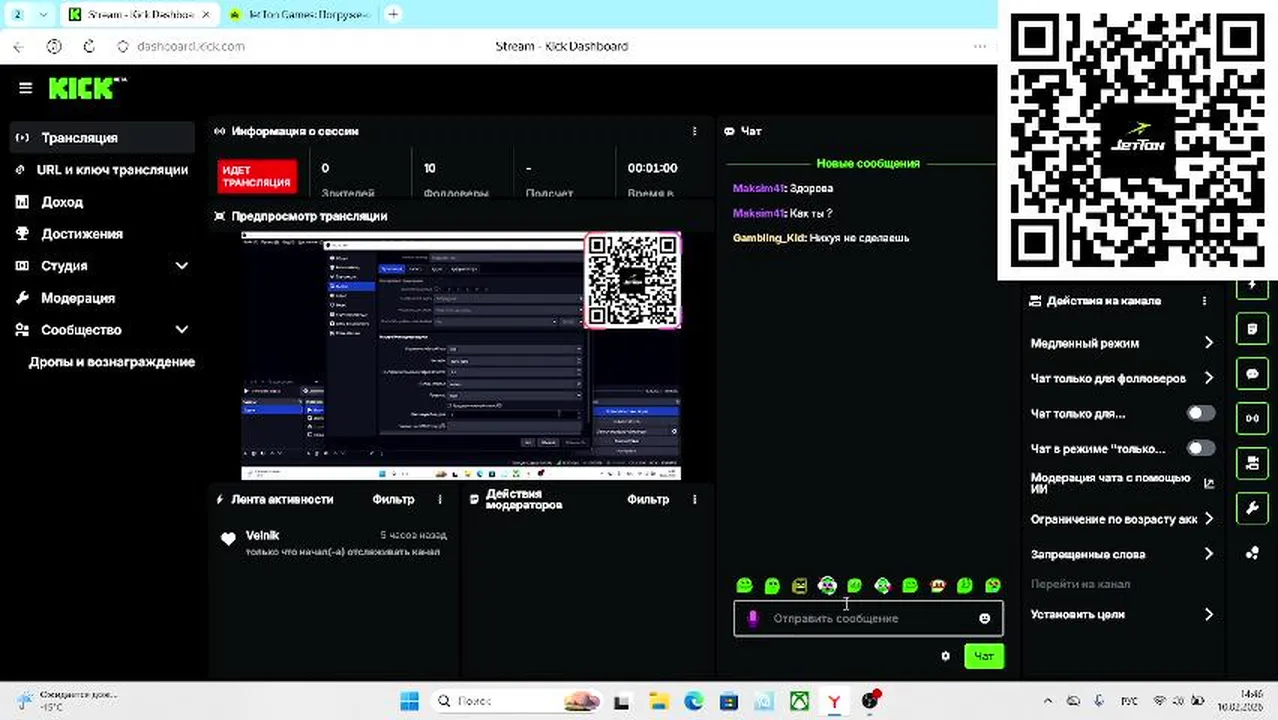Open new browser tab with plus button

[x=393, y=14]
